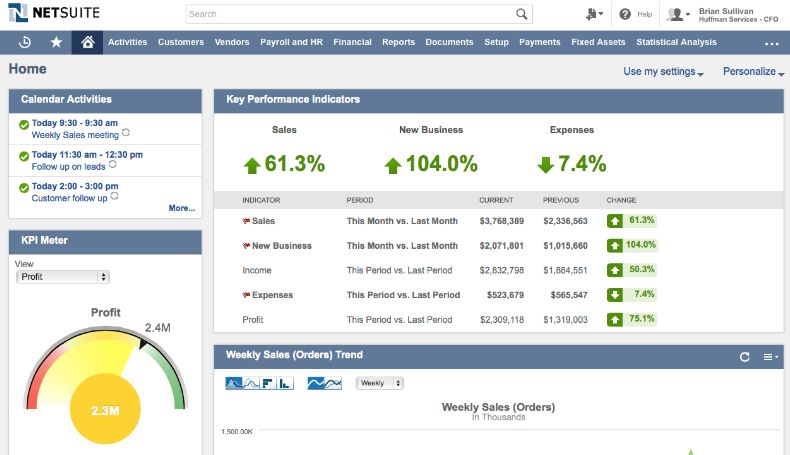
Task: Toggle check on Customer follow up event
Action: point(24,188)
